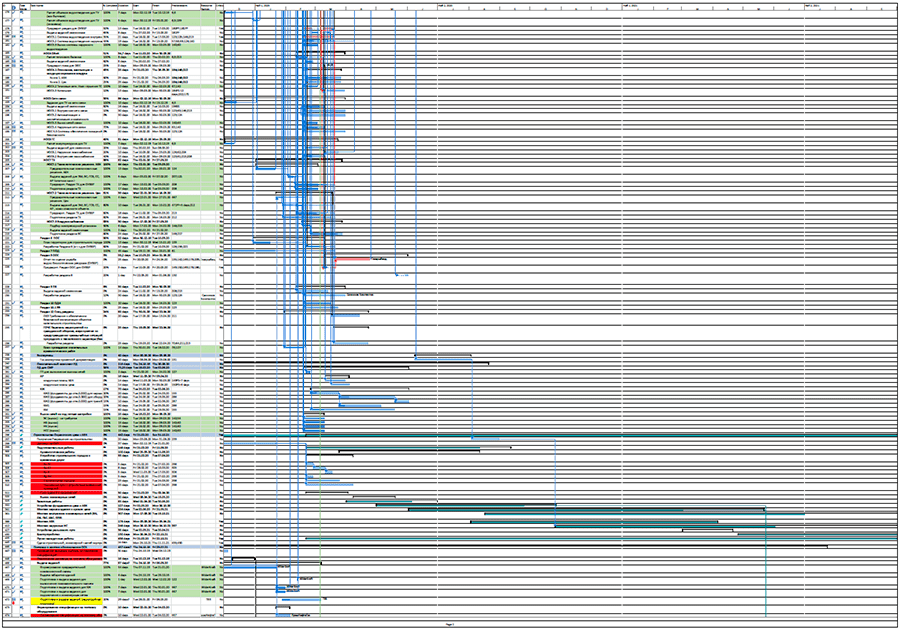Image resolution: width=900 pixels, height=629 pixels.
Task: Click the Half 2, 2020 timescale label
Action: coord(445,5)
